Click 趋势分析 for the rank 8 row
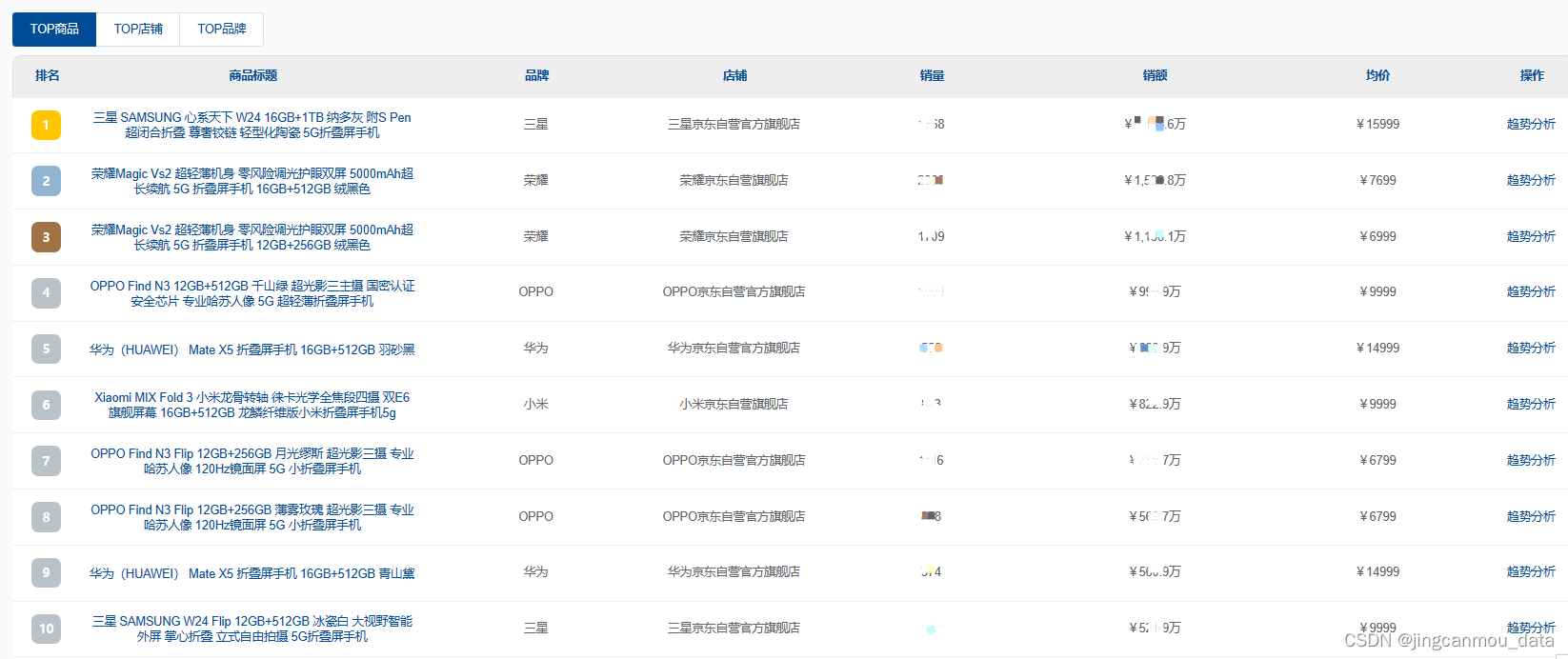The height and width of the screenshot is (659, 1568). (1531, 516)
